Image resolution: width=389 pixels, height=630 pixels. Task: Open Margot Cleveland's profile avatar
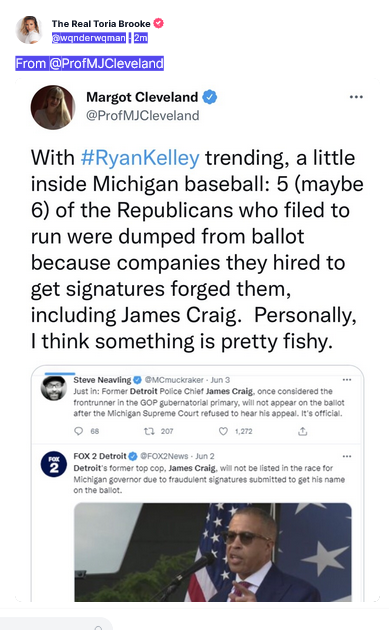pos(53,107)
